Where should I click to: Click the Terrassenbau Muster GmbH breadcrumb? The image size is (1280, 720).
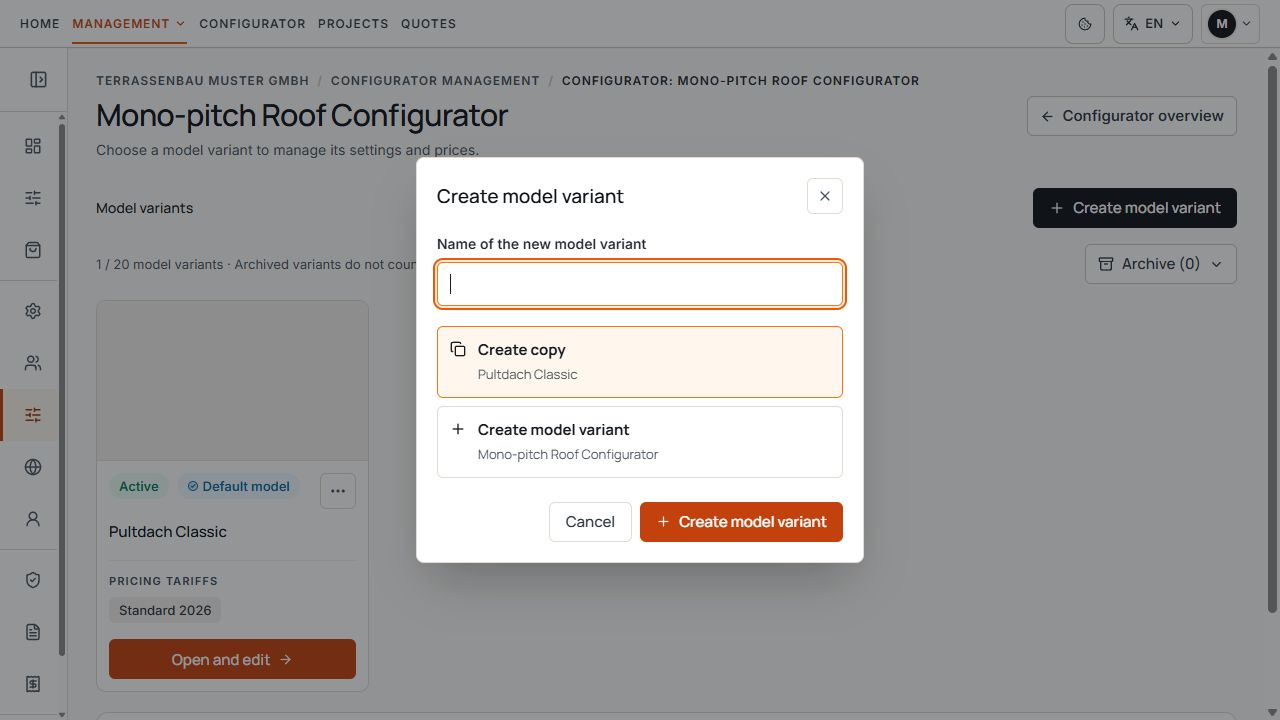pyautogui.click(x=202, y=80)
